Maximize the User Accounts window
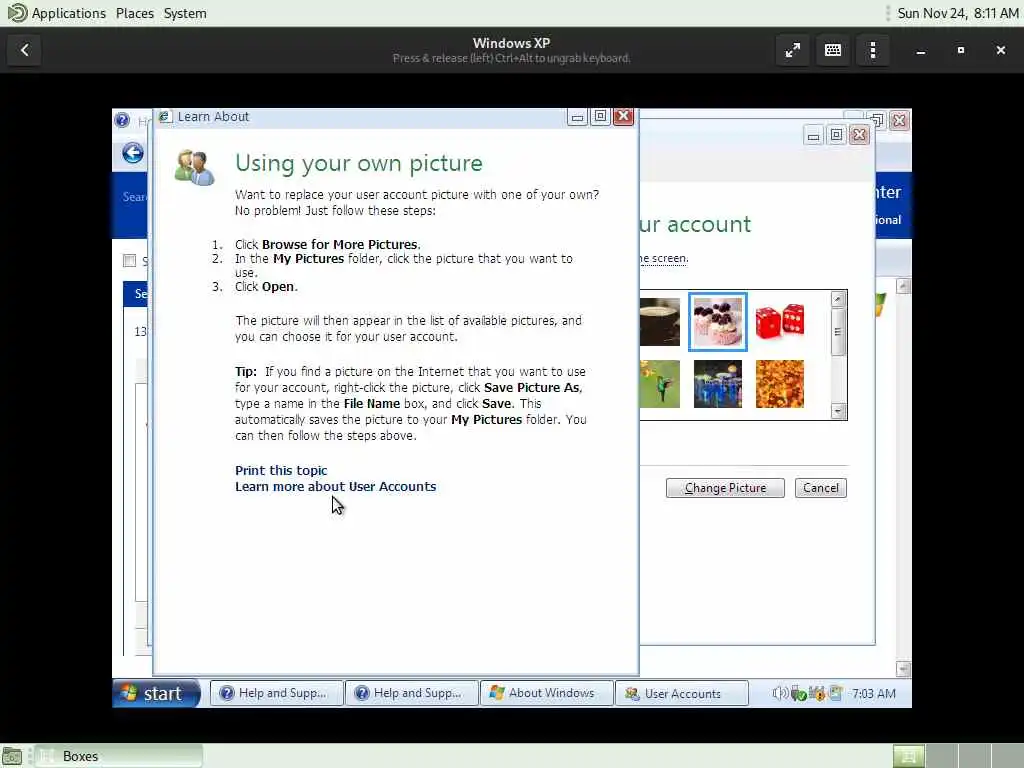This screenshot has height=768, width=1024. coord(836,135)
